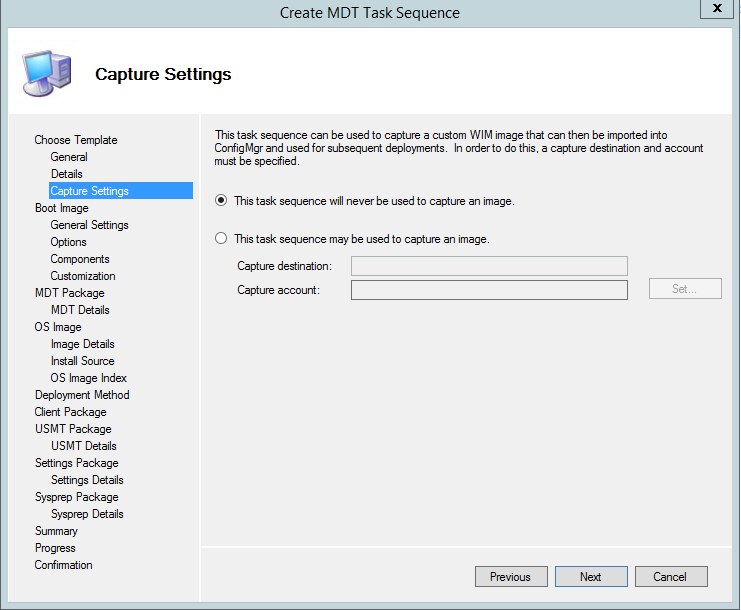The width and height of the screenshot is (741, 610).
Task: Cancel the task sequence wizard
Action: pos(671,577)
